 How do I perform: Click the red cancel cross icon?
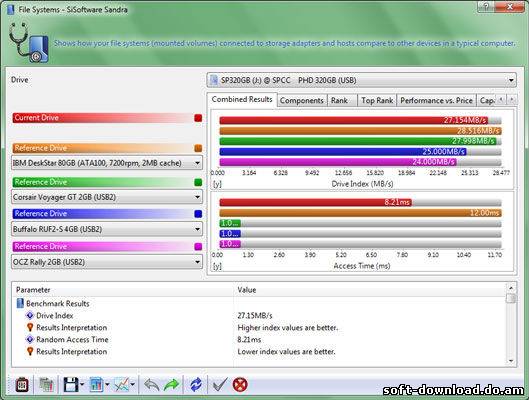coord(240,384)
